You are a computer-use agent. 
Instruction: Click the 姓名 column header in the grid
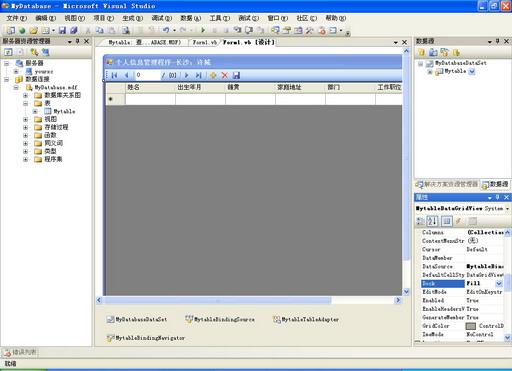coord(150,87)
